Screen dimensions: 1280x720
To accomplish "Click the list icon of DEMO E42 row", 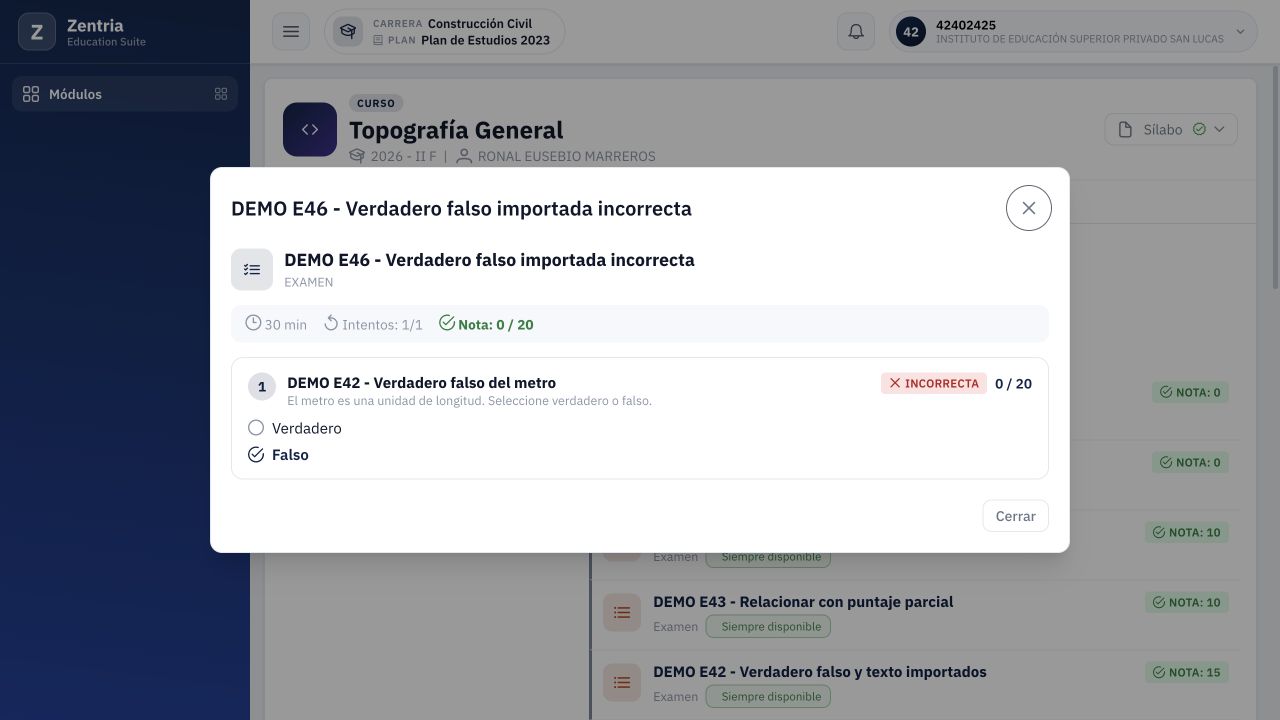I will [x=622, y=683].
